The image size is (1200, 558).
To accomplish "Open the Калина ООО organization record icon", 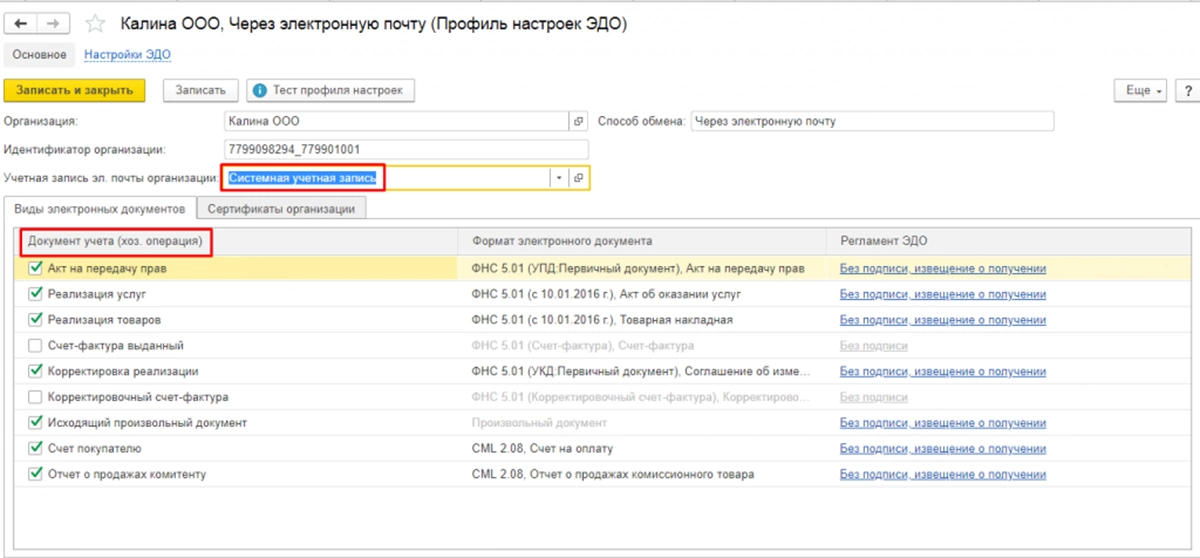I will click(x=578, y=121).
